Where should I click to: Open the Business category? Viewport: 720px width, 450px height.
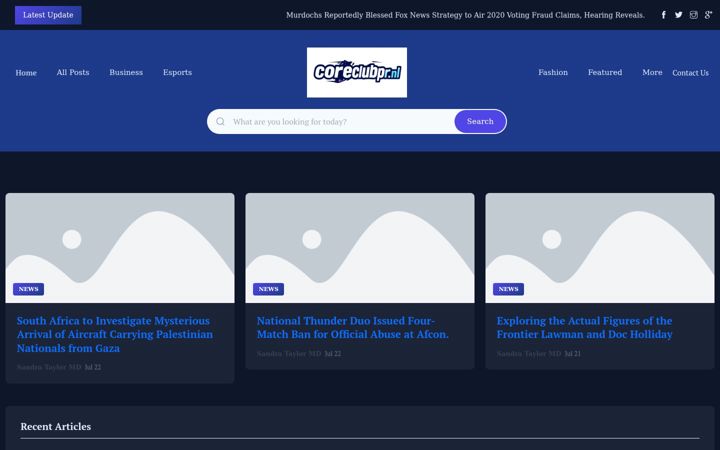[126, 73]
